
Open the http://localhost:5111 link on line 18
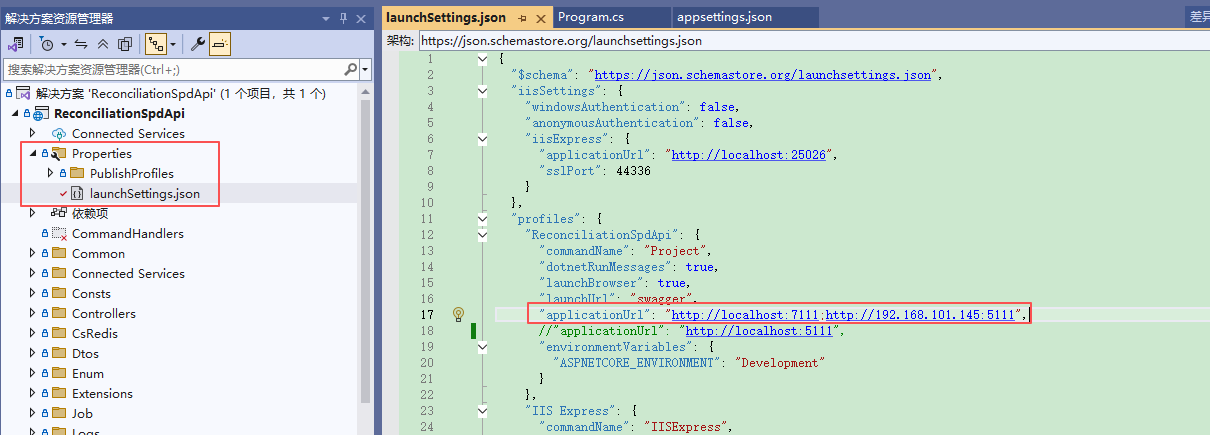[x=758, y=331]
